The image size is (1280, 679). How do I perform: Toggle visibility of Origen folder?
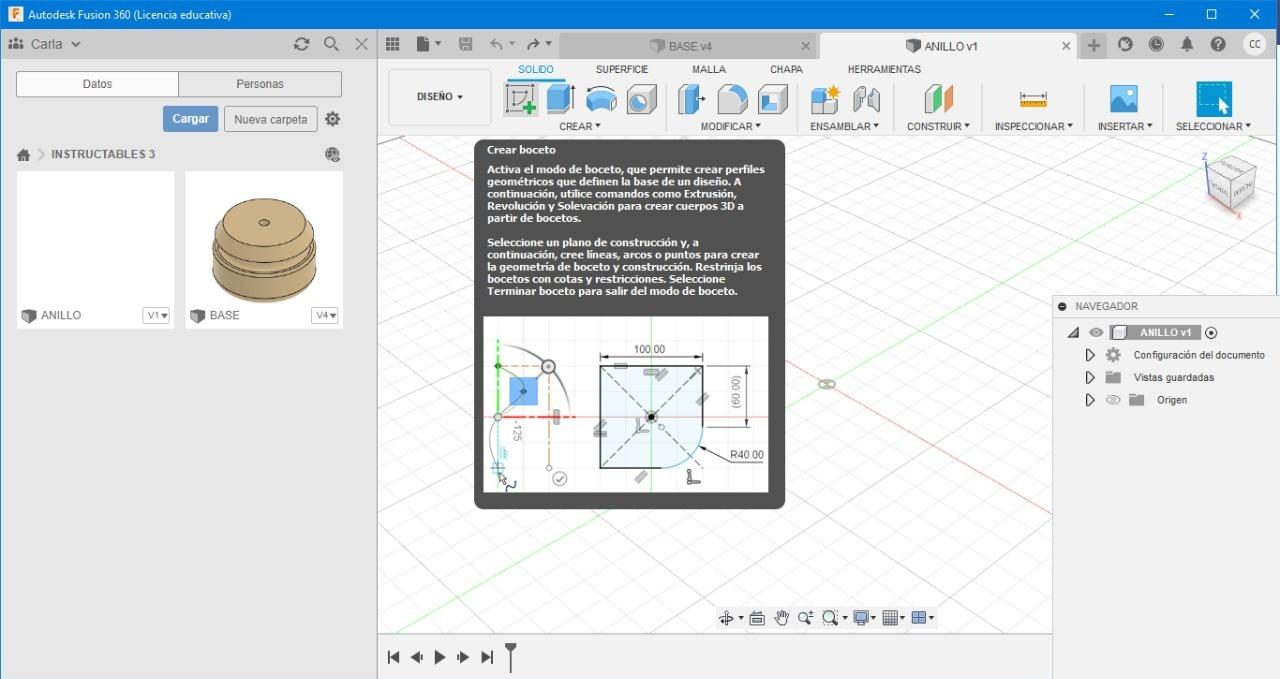(1113, 400)
